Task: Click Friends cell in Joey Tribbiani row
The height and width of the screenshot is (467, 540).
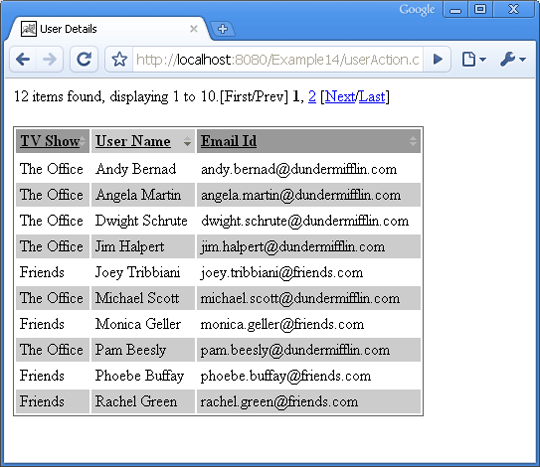Action: coord(52,272)
